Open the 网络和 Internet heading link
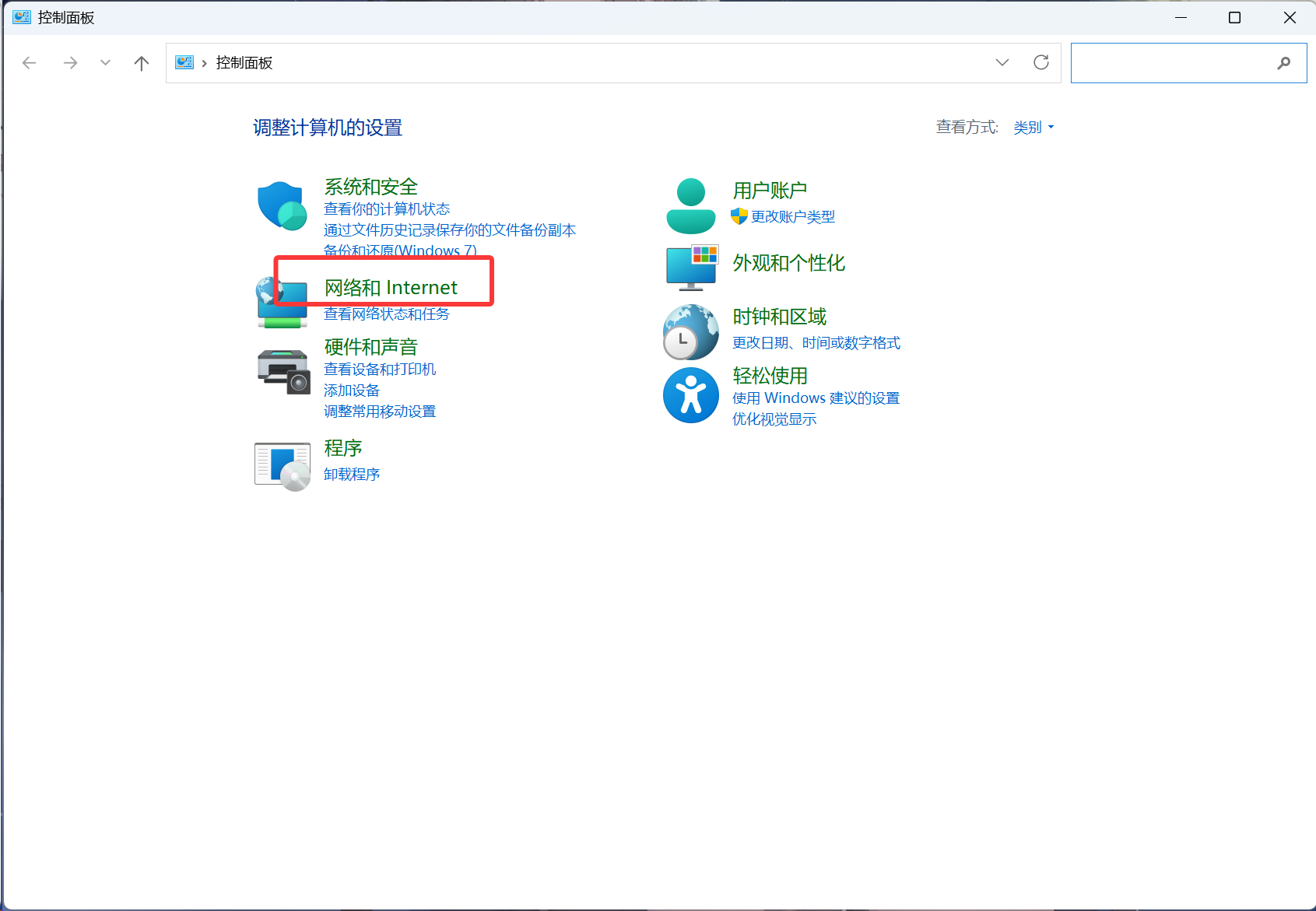This screenshot has height=911, width=1316. point(391,288)
